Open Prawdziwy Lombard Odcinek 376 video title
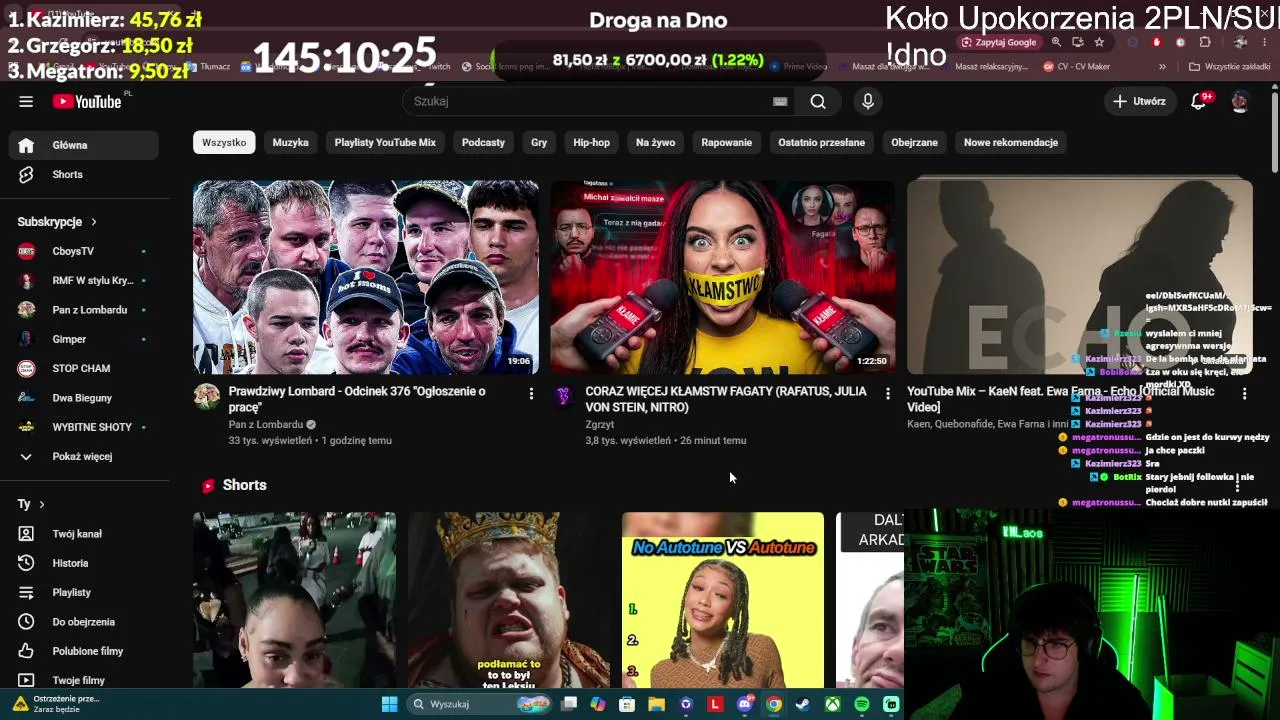The width and height of the screenshot is (1280, 720). pyautogui.click(x=357, y=399)
